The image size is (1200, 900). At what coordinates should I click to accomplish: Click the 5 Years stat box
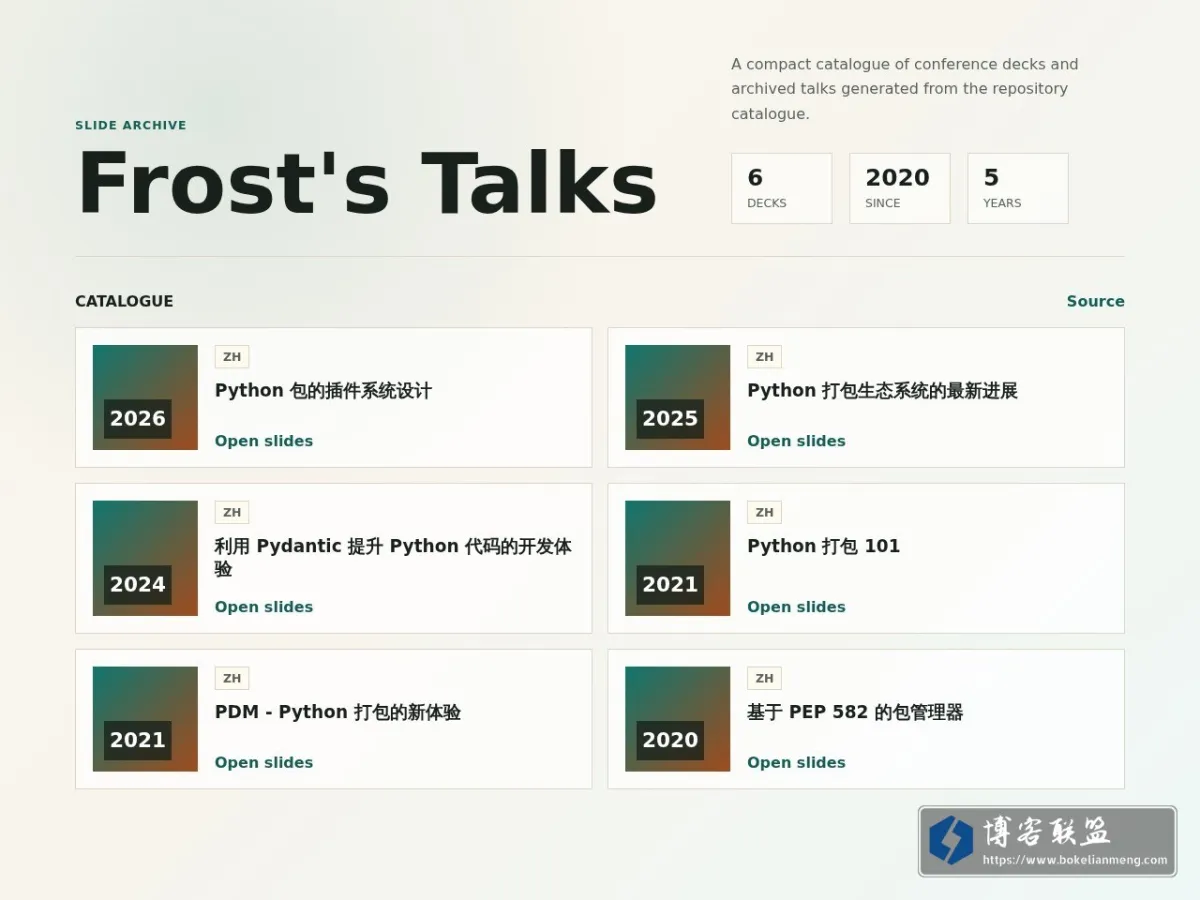click(x=1017, y=188)
